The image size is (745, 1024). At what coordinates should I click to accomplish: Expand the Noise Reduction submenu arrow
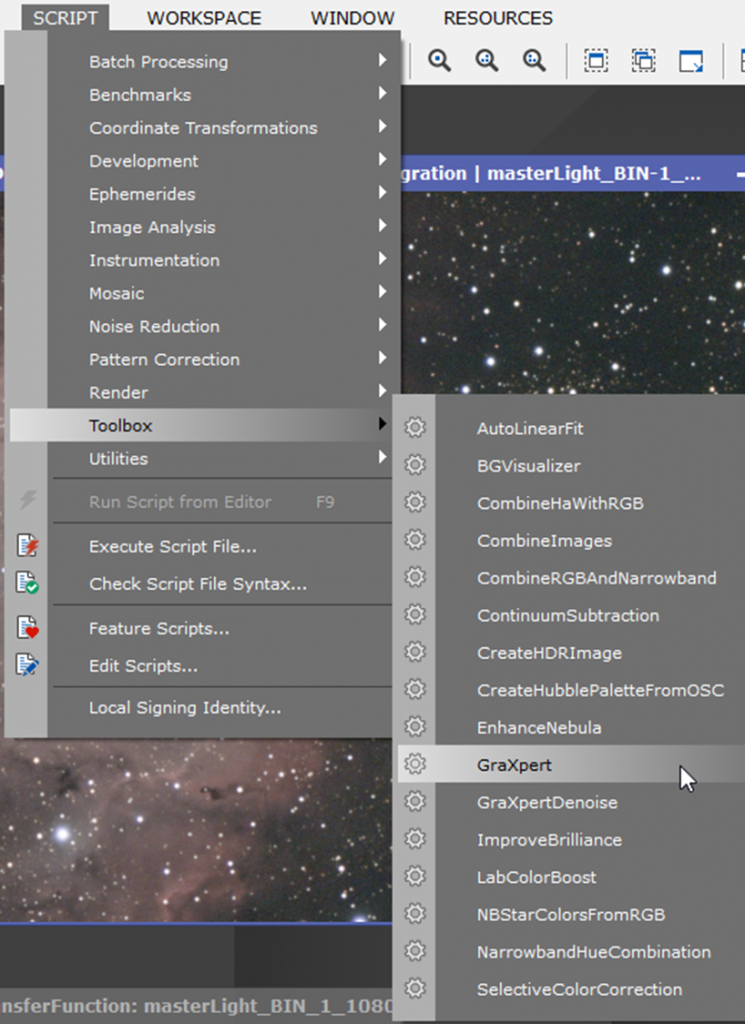[x=382, y=326]
